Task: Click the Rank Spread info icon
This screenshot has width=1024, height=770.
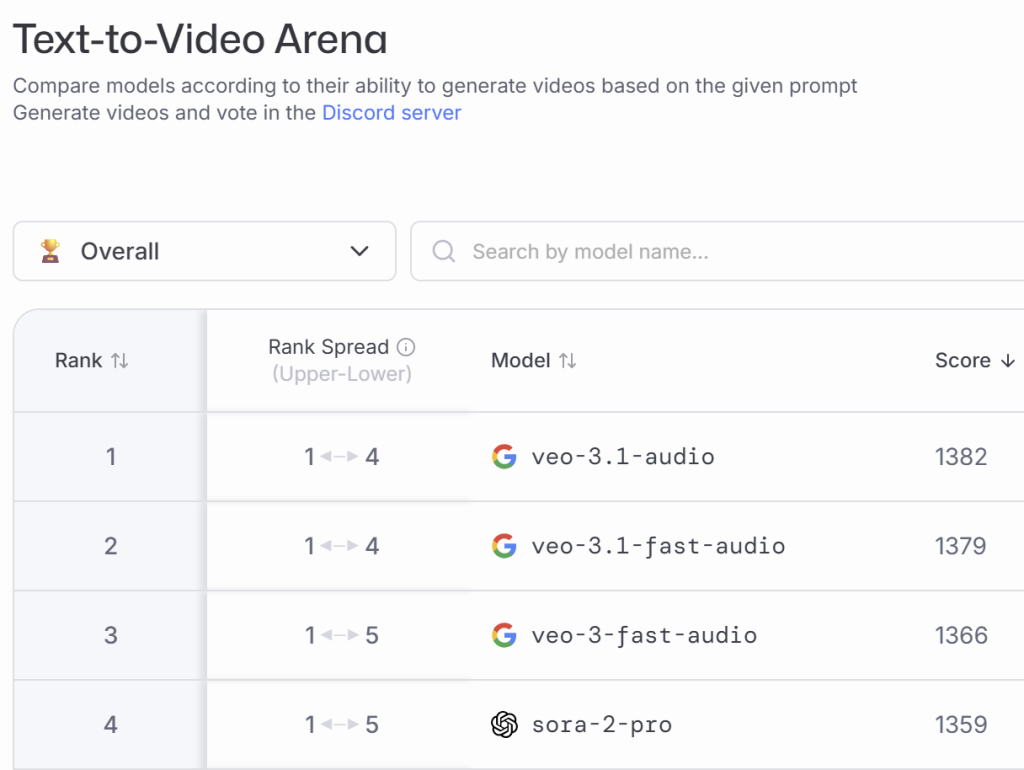Action: click(406, 347)
